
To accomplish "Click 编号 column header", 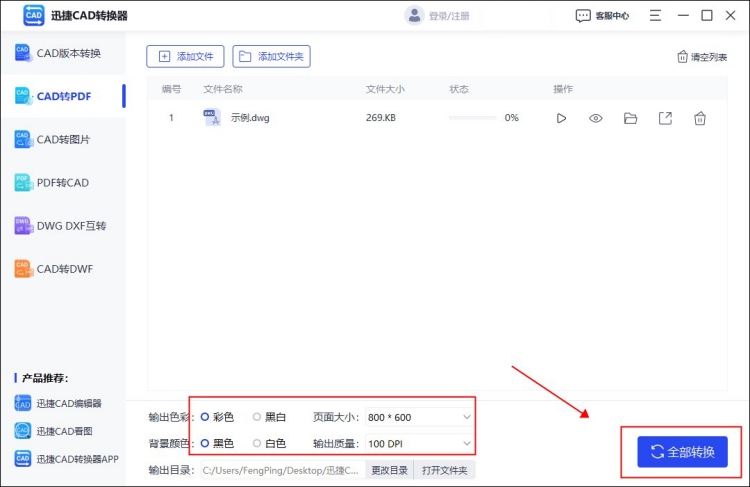I will [171, 89].
